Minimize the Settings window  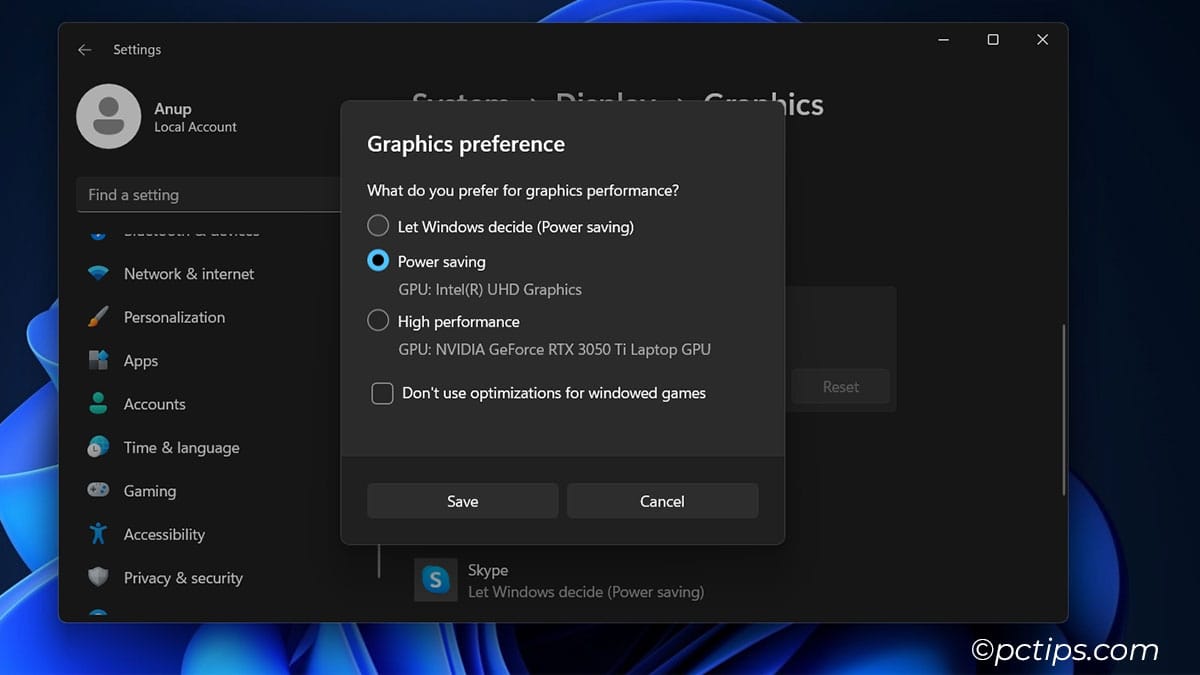point(944,40)
